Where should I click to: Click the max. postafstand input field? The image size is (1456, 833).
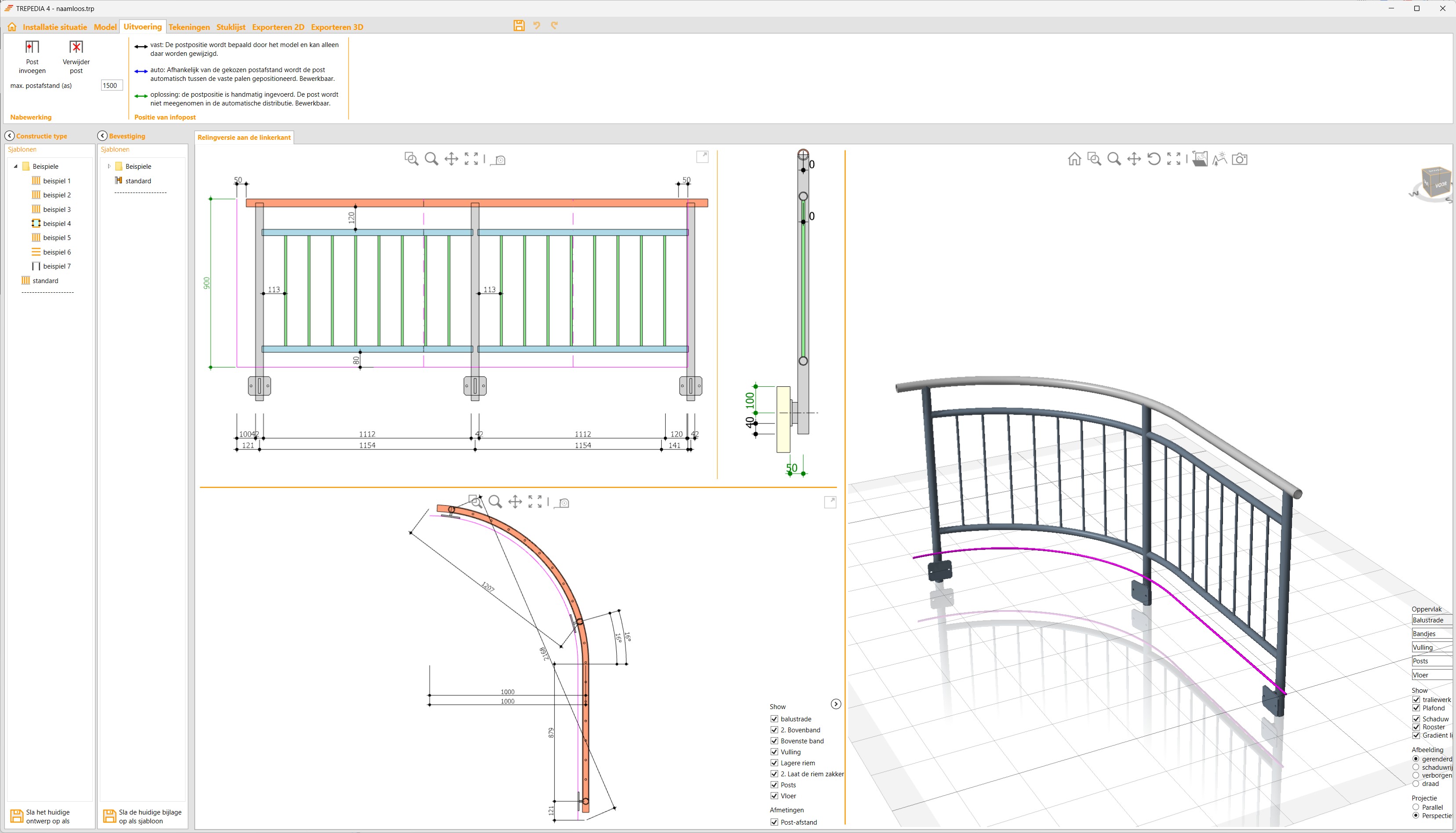coord(111,86)
